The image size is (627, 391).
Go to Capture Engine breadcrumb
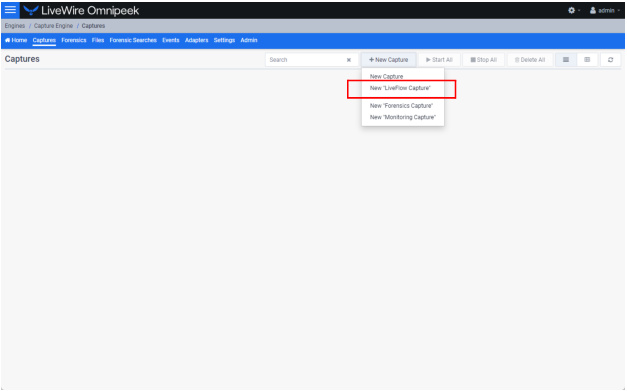click(x=53, y=26)
